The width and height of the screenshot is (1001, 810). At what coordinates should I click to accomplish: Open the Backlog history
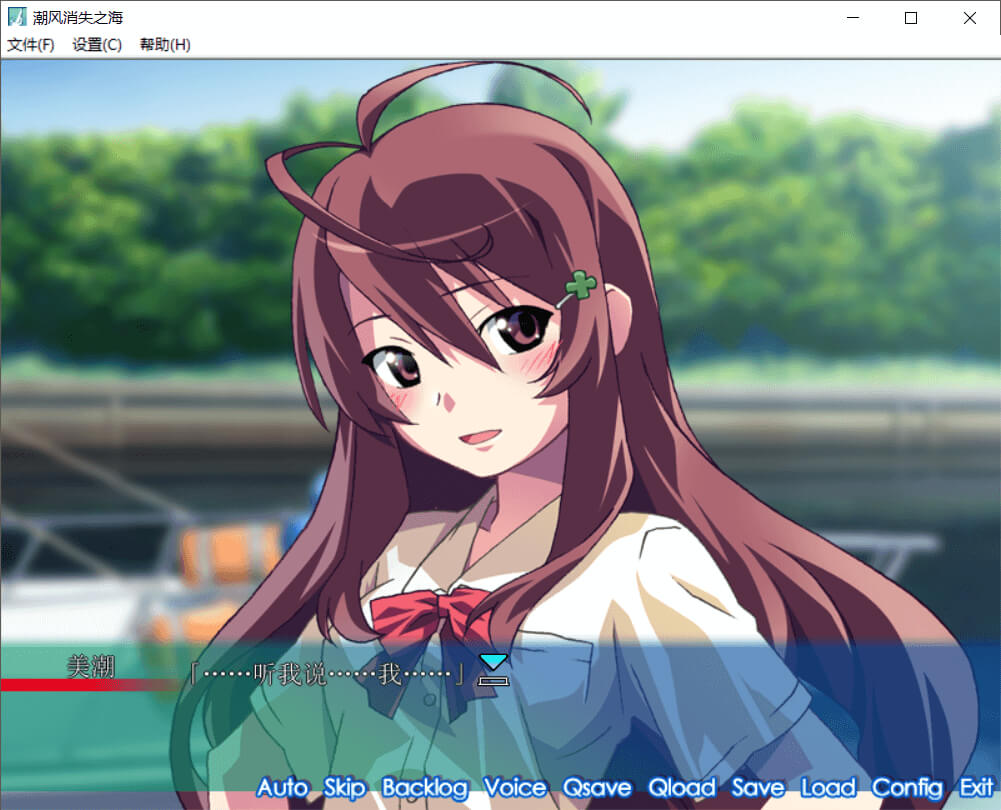click(x=425, y=788)
